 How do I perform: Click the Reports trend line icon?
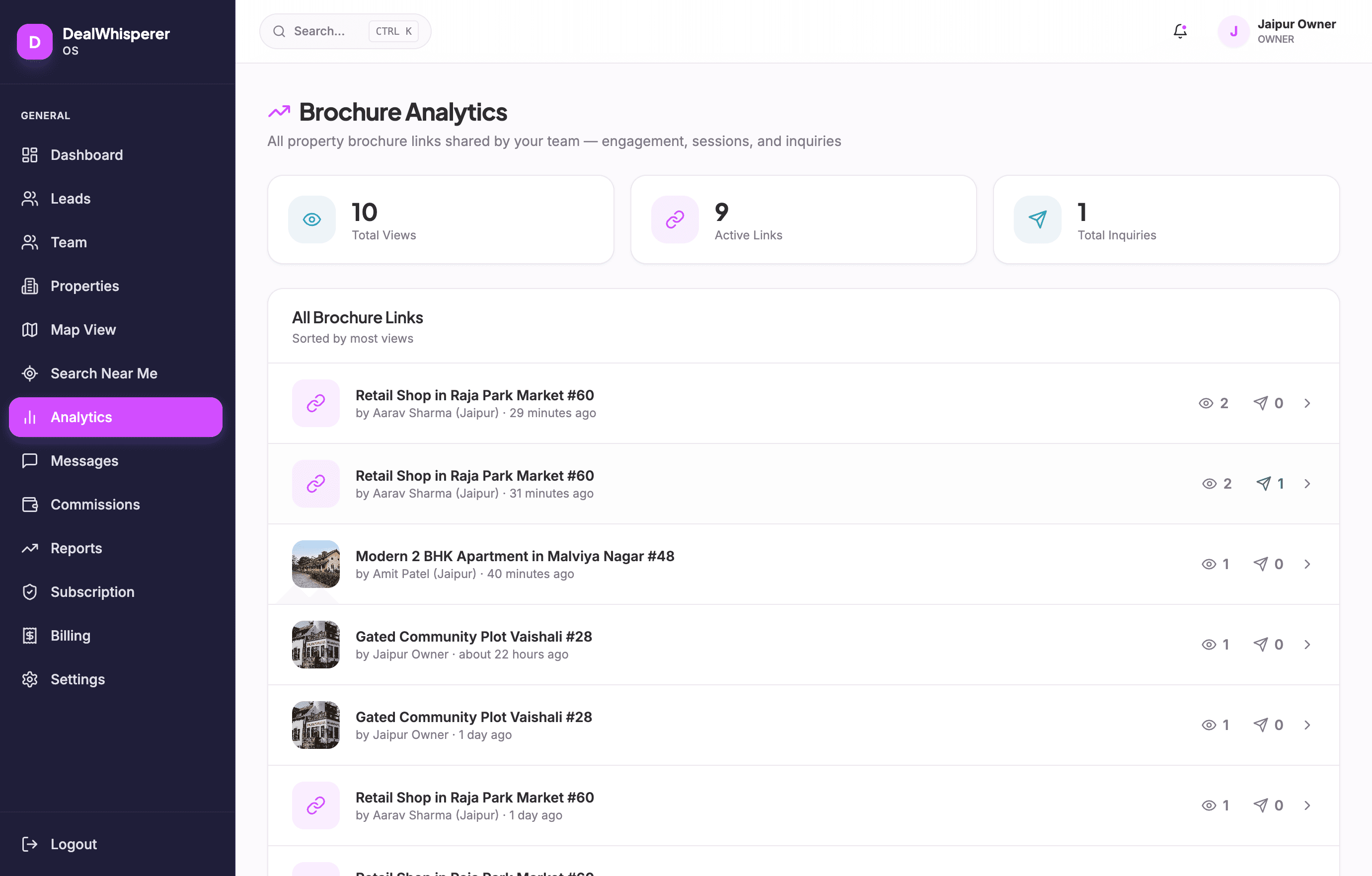click(x=30, y=549)
